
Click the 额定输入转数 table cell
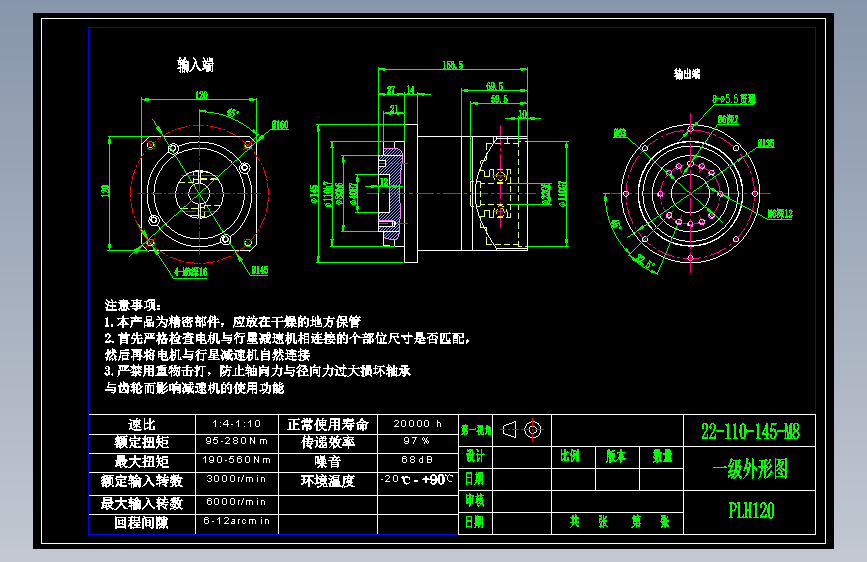click(x=142, y=481)
